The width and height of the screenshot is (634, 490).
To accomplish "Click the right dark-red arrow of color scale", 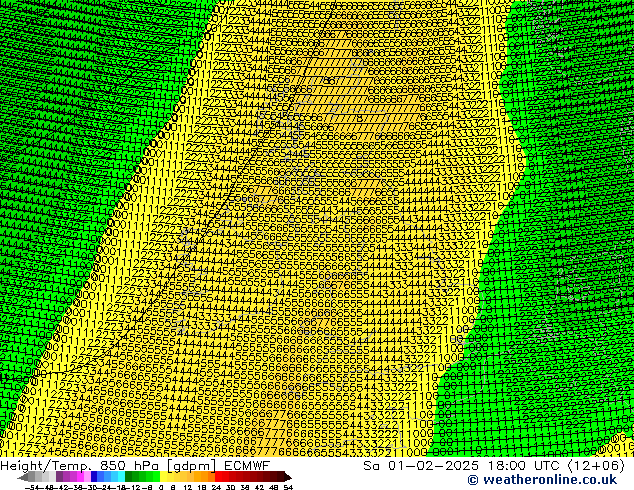I will tap(288, 477).
